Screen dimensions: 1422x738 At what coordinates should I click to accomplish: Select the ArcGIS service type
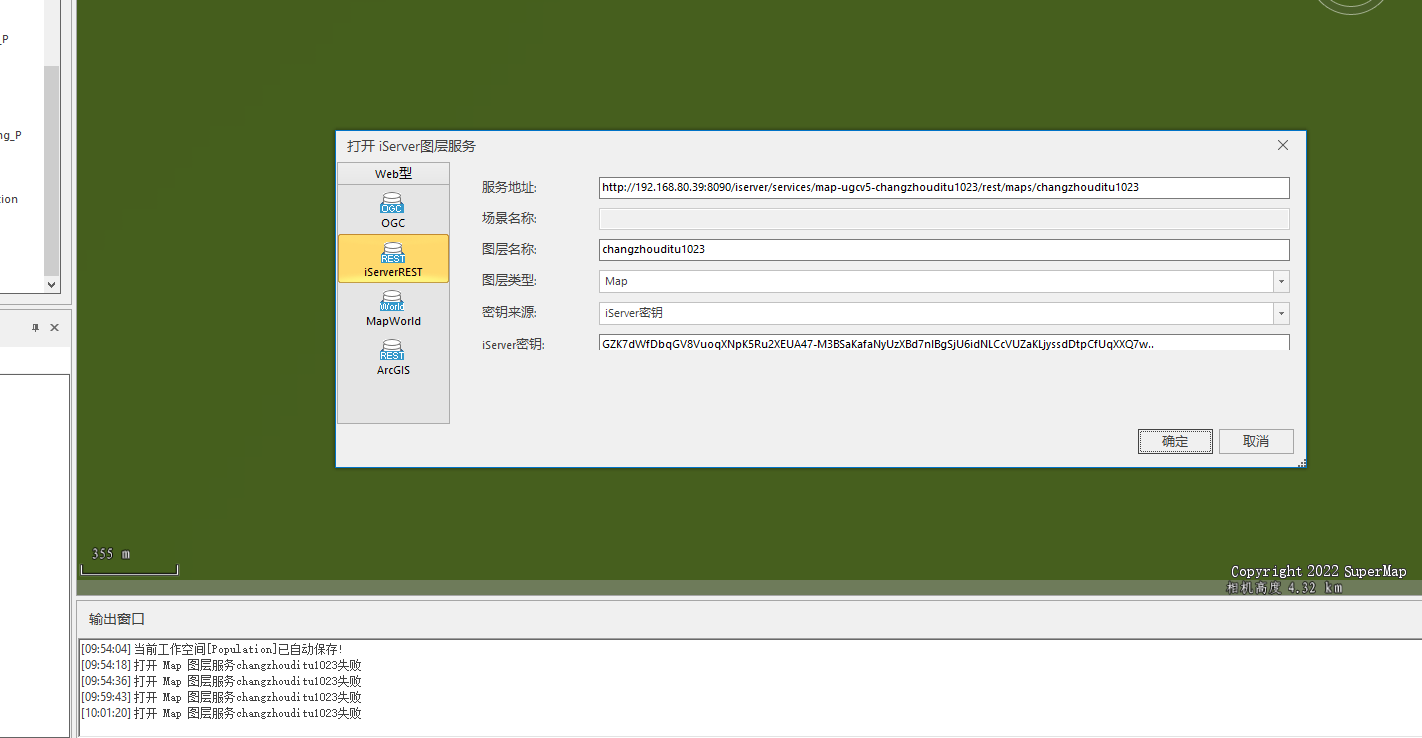pos(393,357)
